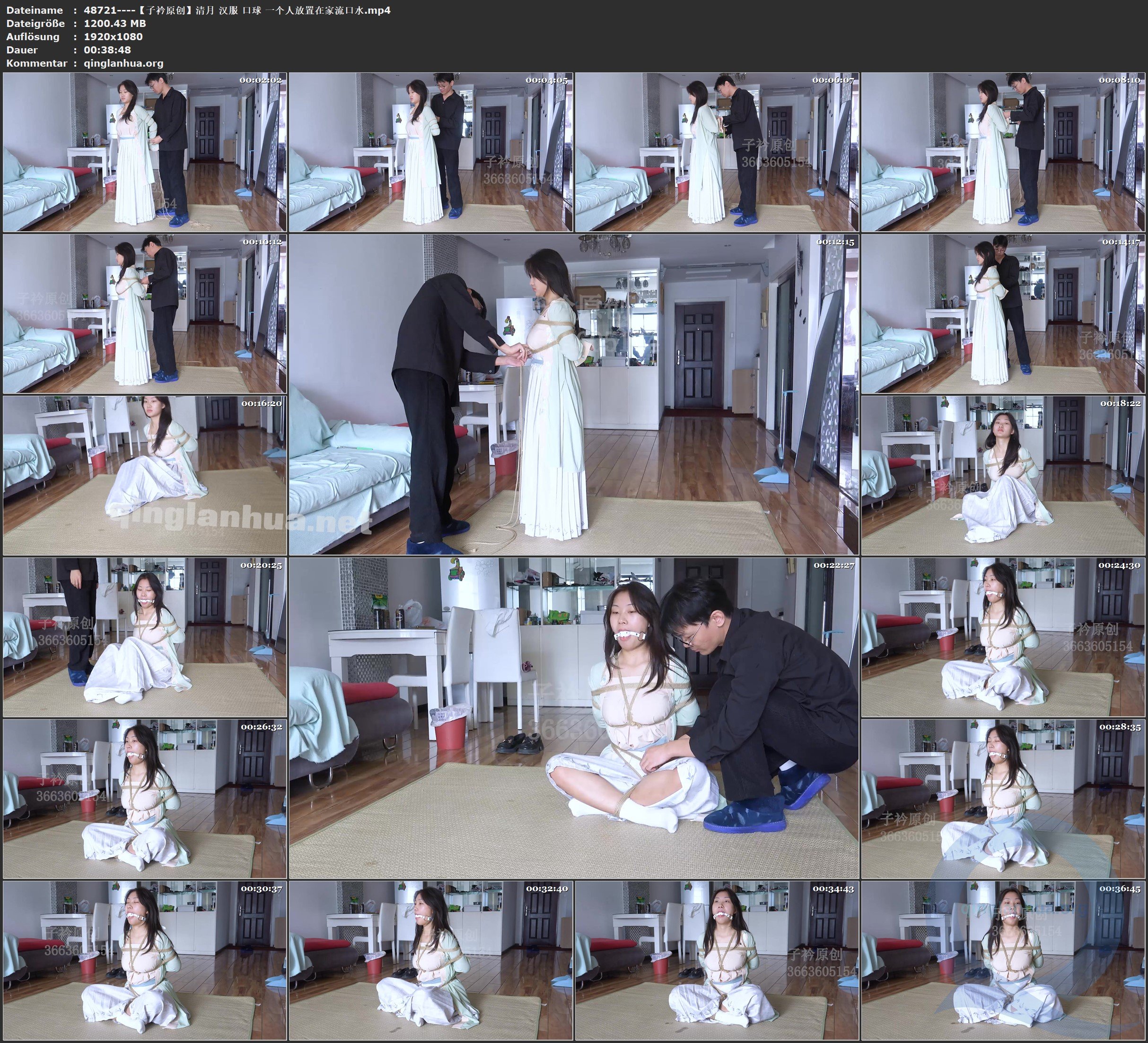Click the Dauer value 00:38:48
Image resolution: width=1148 pixels, height=1043 pixels.
tap(107, 50)
